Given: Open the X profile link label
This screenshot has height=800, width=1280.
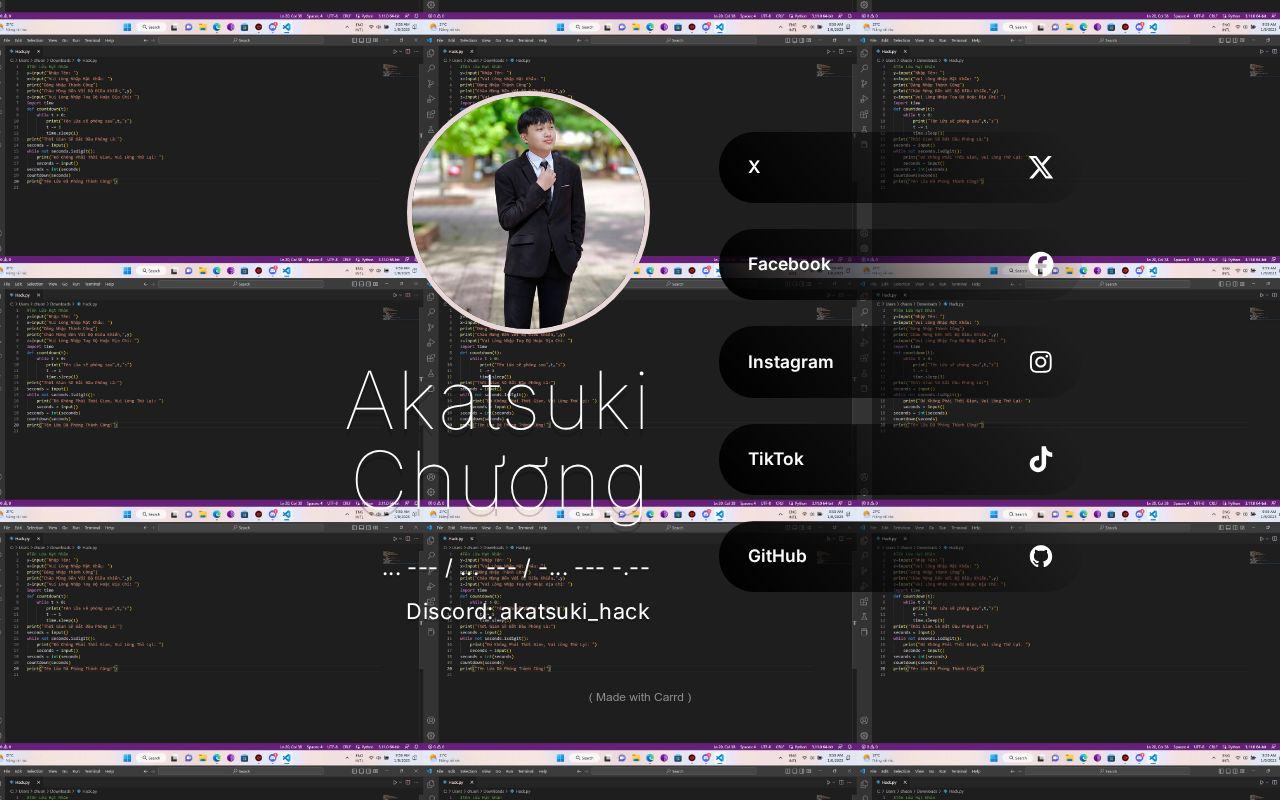Looking at the screenshot, I should pyautogui.click(x=754, y=167).
